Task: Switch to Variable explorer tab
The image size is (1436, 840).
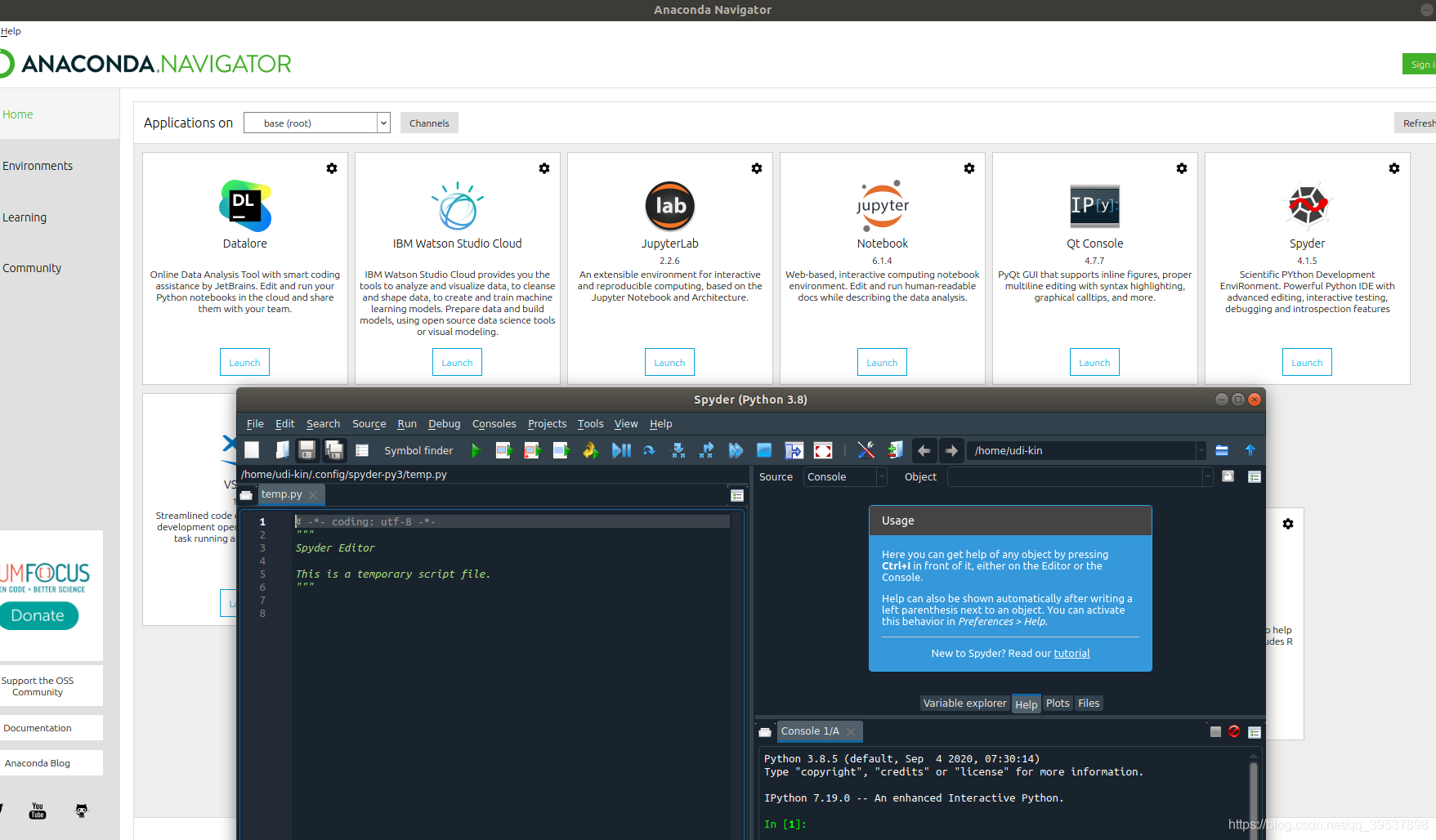Action: 964,704
